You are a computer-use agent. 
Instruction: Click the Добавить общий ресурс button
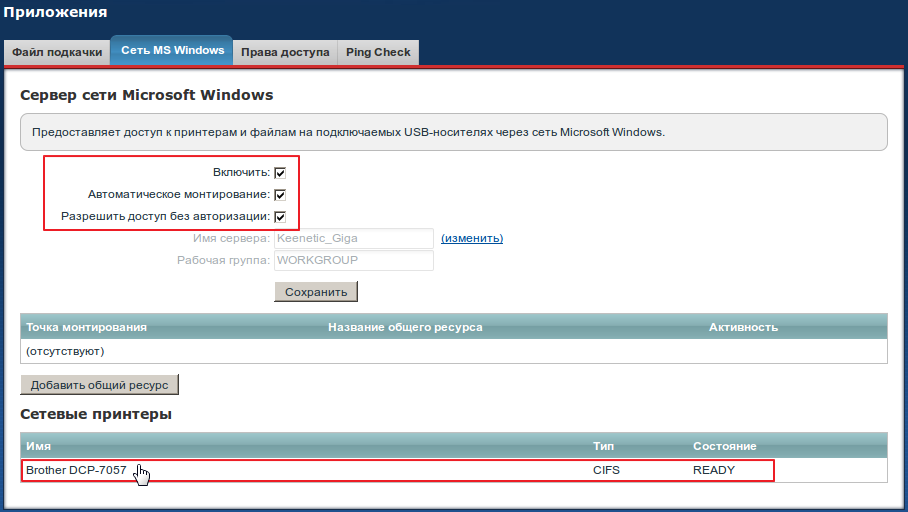coord(99,385)
